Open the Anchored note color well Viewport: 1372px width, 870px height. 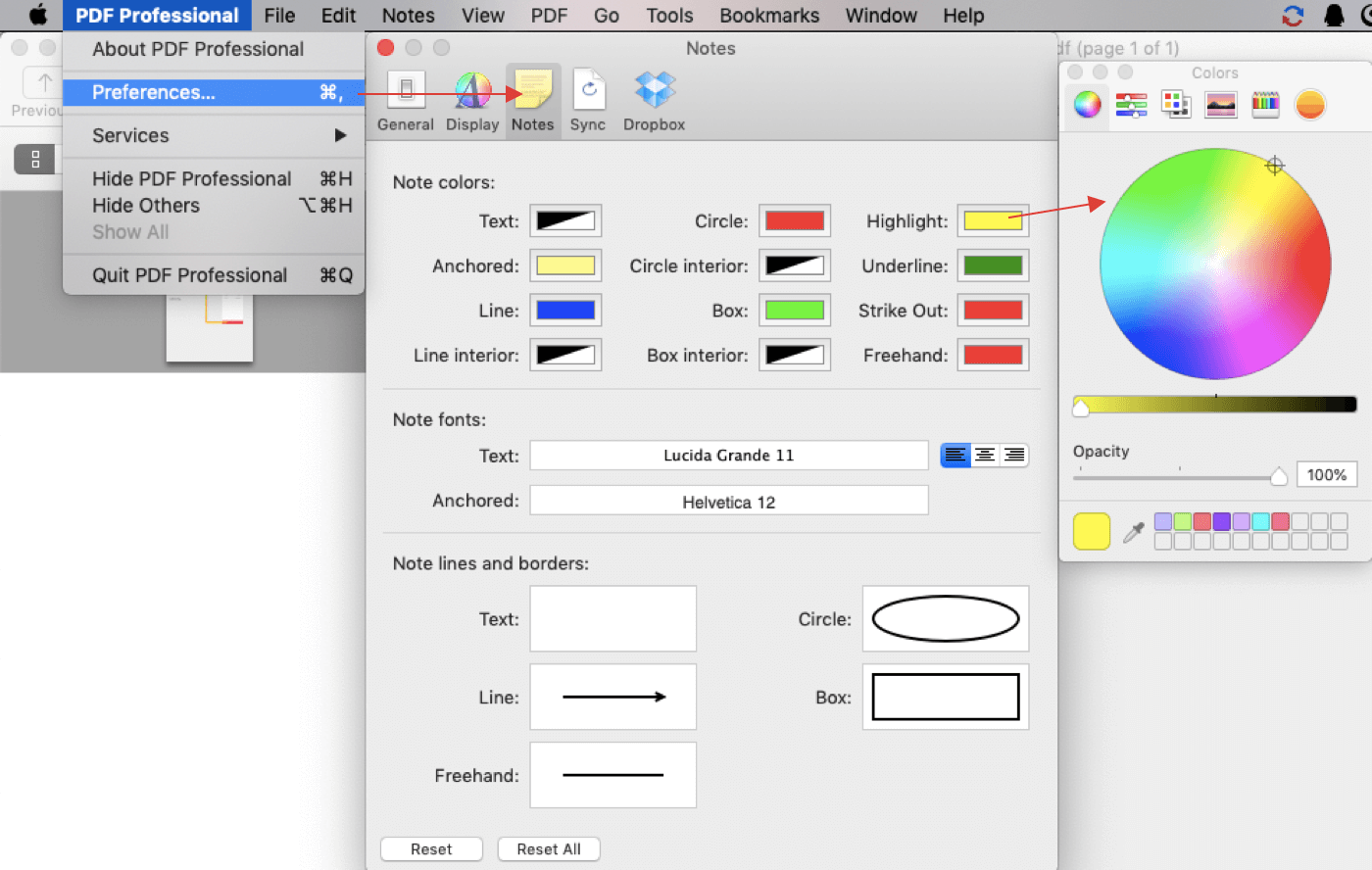click(x=565, y=266)
